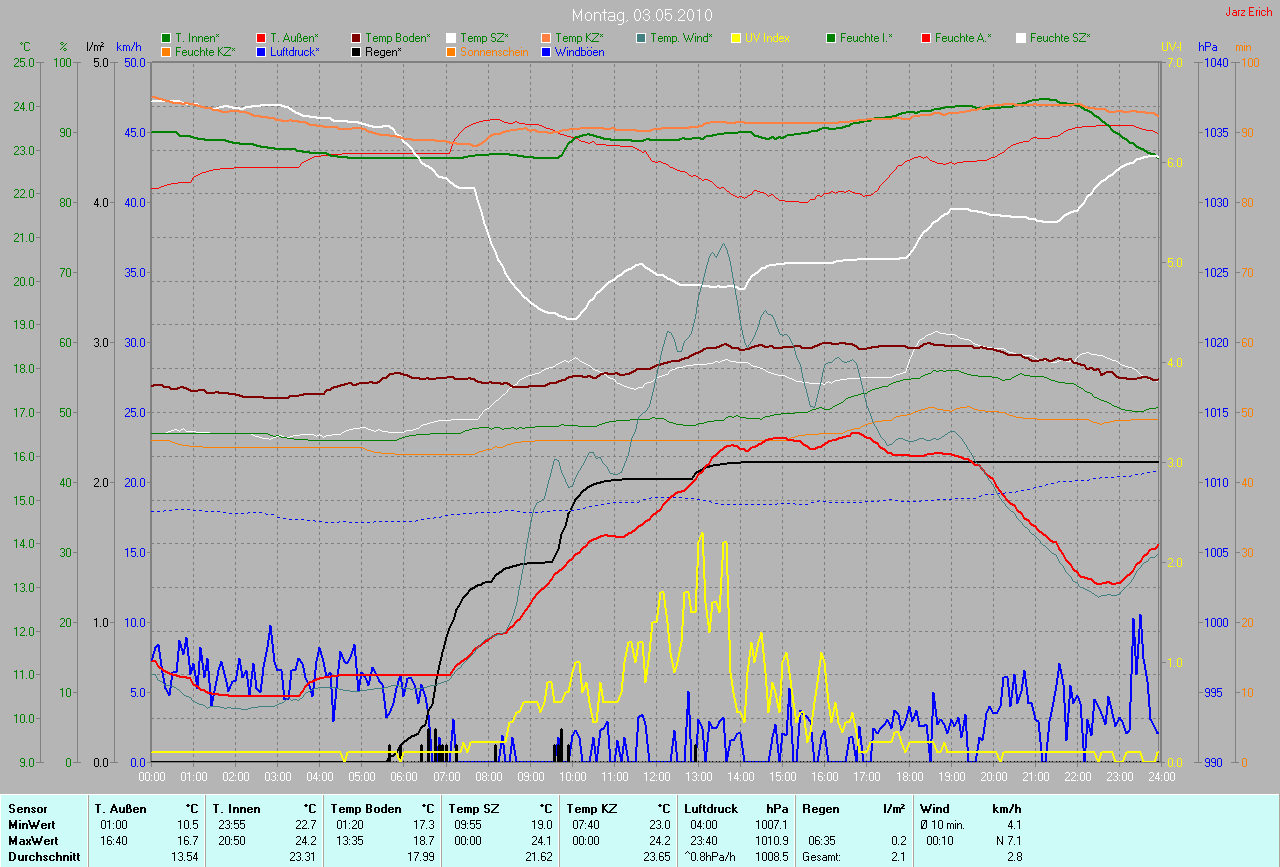Image resolution: width=1280 pixels, height=867 pixels.
Task: Click the chart title 'Montag, 03.05.2010'
Action: [640, 16]
